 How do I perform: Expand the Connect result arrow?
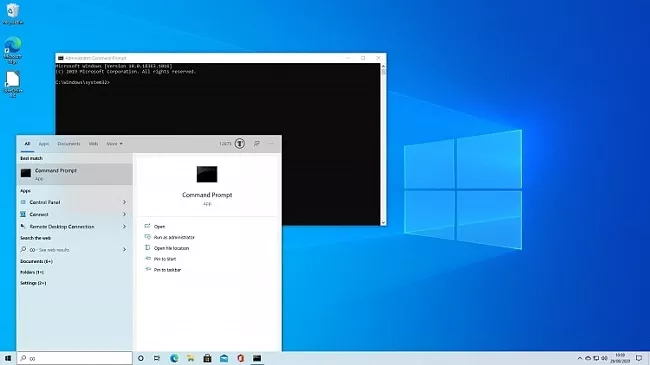pos(124,214)
